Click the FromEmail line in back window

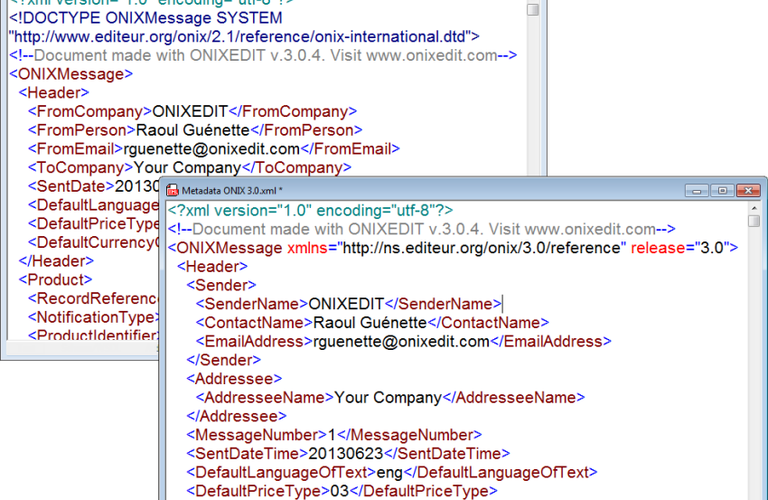(214, 149)
